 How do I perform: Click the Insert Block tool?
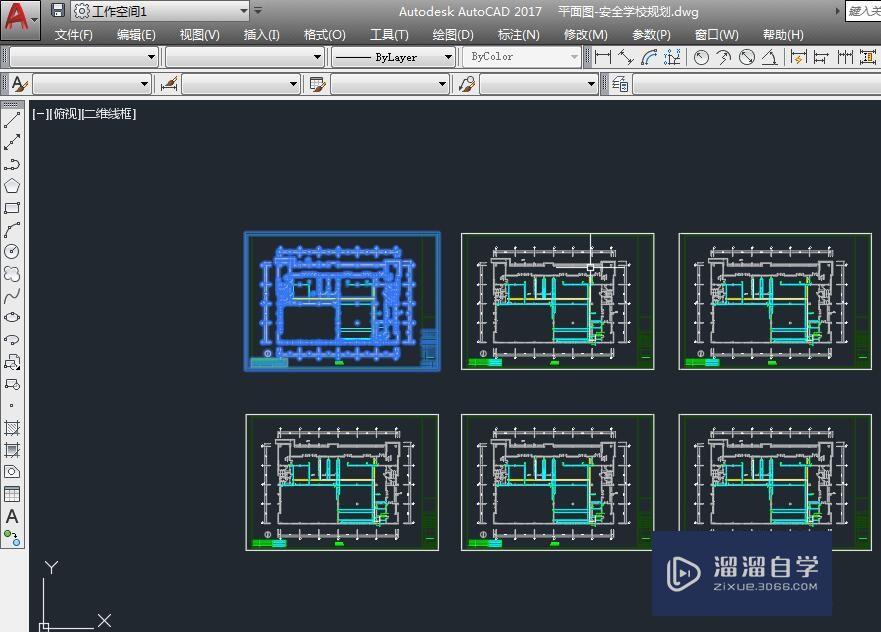[x=12, y=362]
